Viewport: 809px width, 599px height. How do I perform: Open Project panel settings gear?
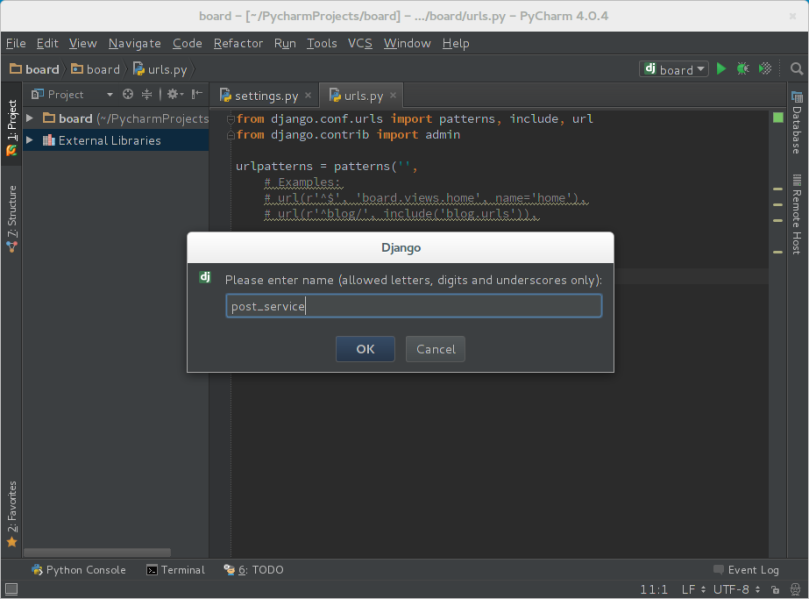pos(174,94)
